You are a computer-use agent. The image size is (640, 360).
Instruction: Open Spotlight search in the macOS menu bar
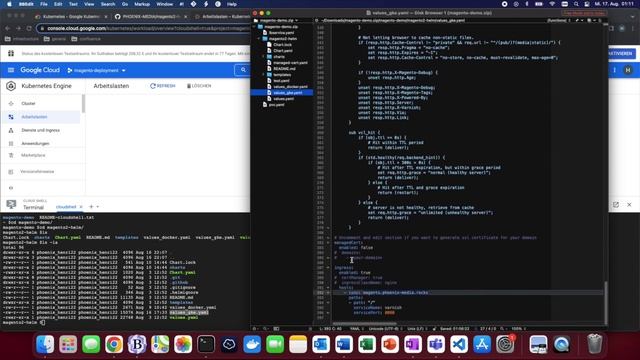coord(576,4)
